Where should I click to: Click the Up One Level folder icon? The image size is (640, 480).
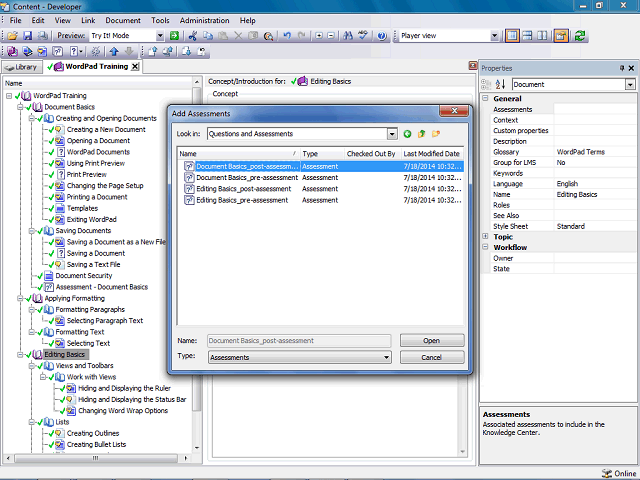click(421, 134)
